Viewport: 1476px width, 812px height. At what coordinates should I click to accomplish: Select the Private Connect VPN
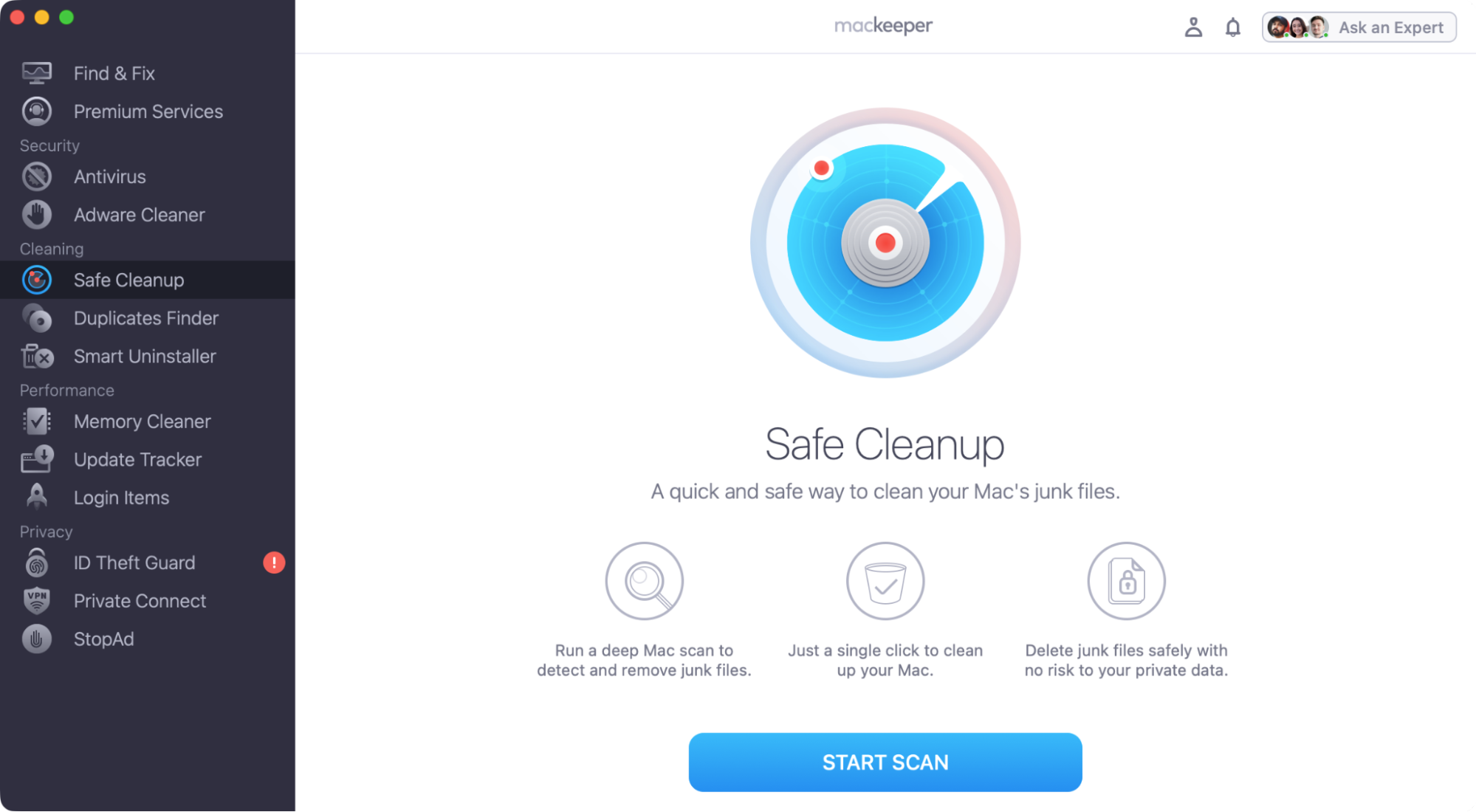(140, 600)
